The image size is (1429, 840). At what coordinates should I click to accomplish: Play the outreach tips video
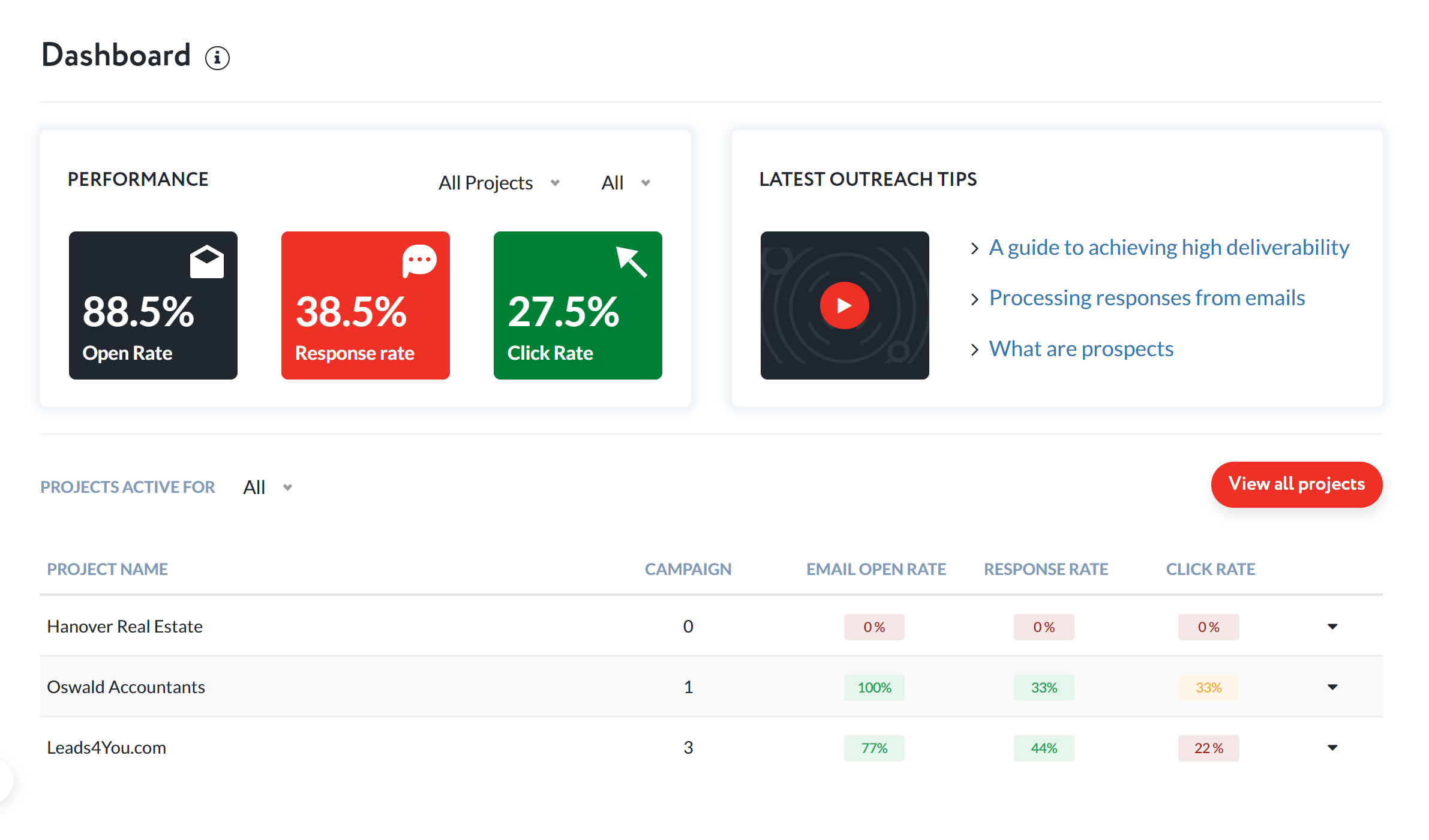pyautogui.click(x=844, y=306)
